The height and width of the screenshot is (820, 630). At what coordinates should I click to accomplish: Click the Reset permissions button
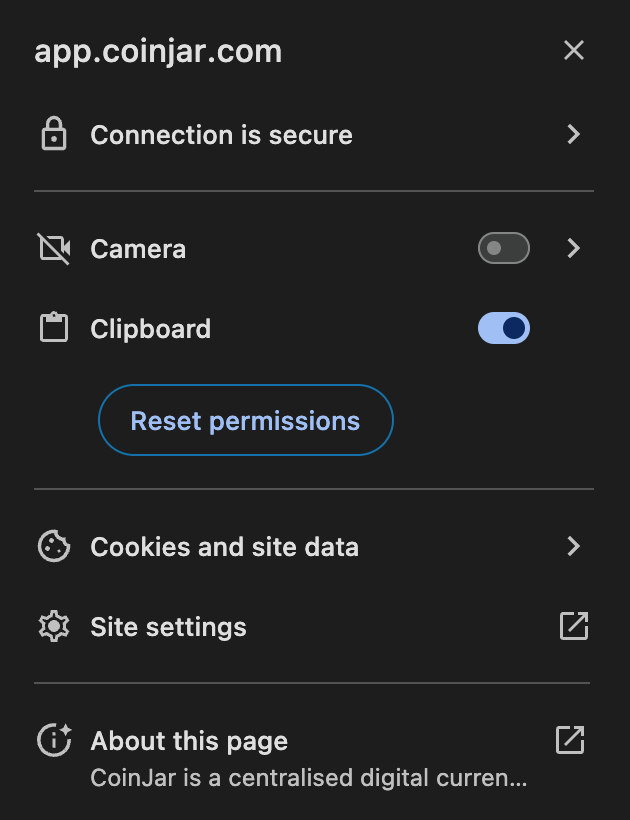point(246,420)
